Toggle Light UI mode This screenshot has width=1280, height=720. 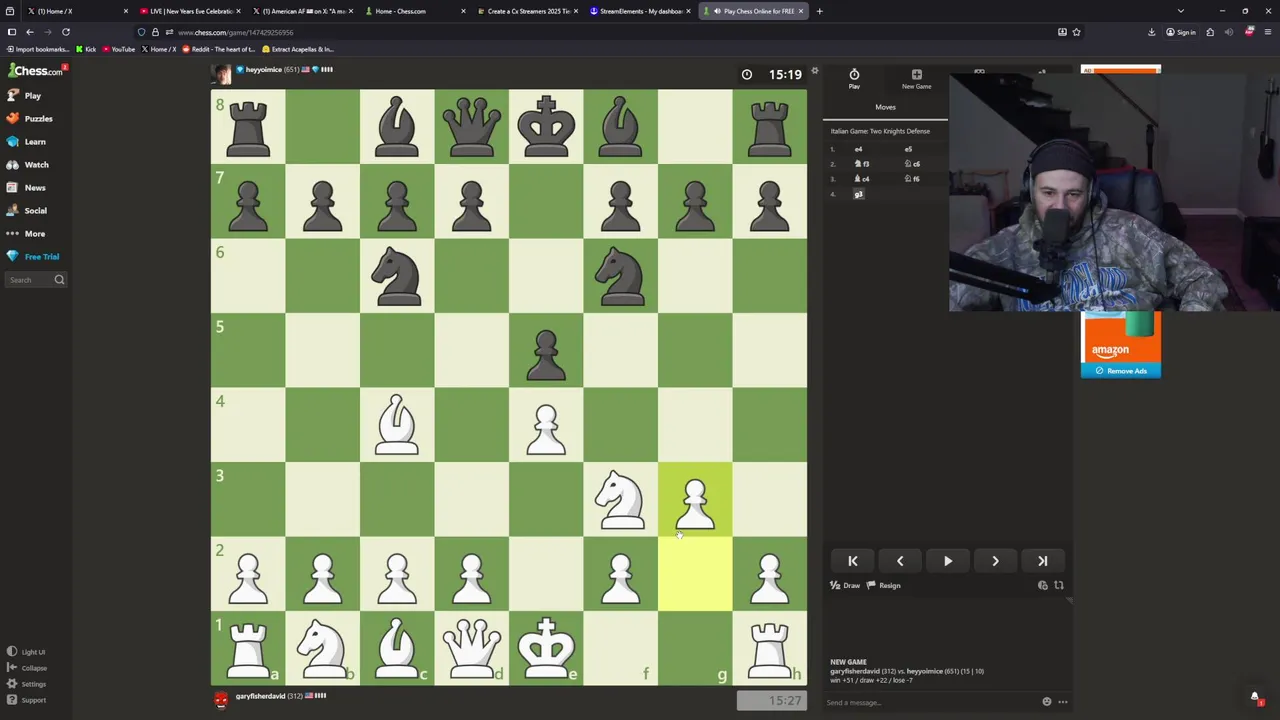26,652
